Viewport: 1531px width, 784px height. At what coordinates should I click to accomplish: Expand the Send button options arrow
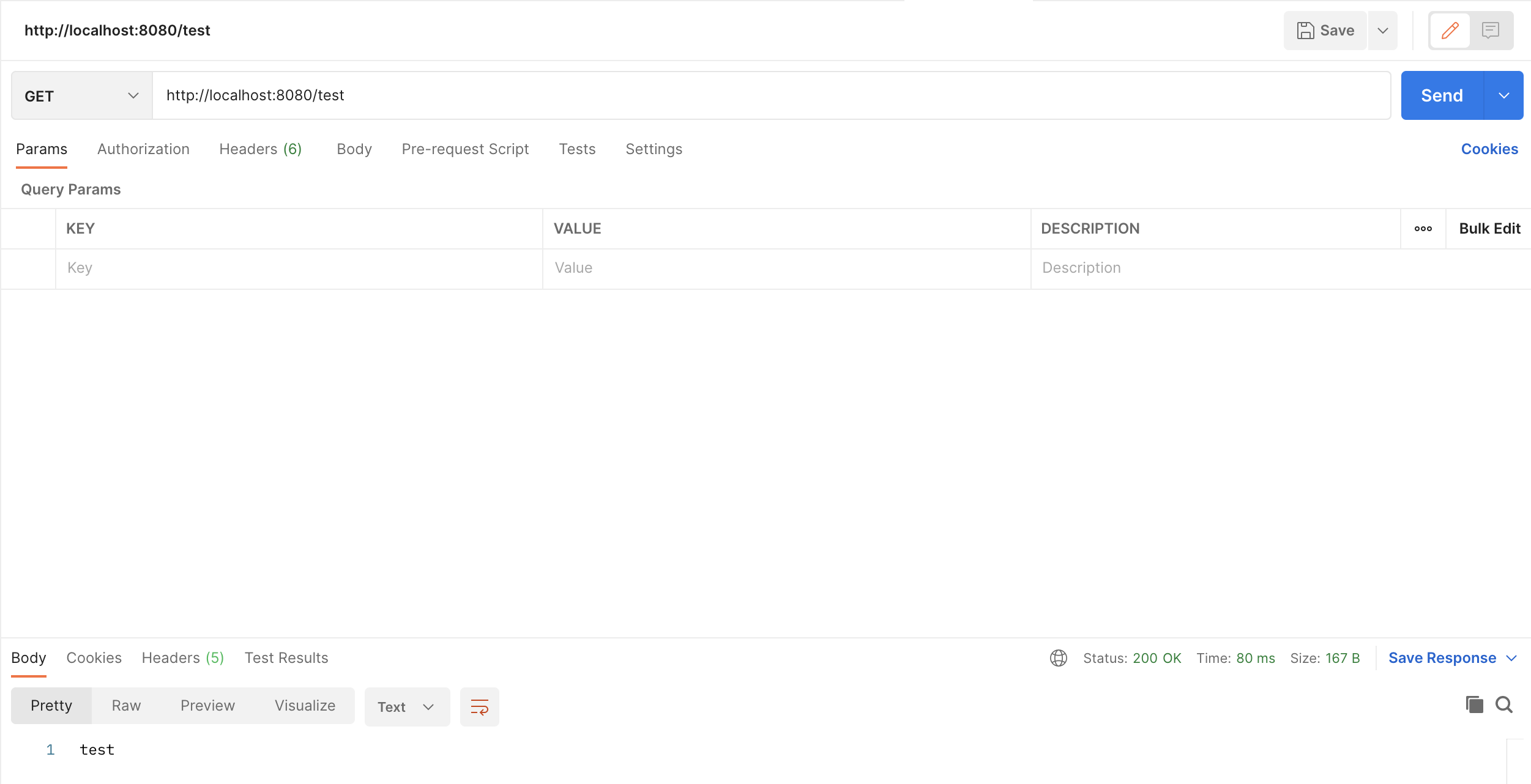1503,96
